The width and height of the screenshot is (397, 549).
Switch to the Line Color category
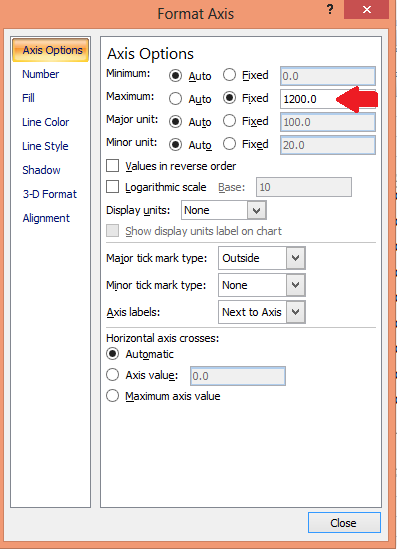tap(46, 122)
